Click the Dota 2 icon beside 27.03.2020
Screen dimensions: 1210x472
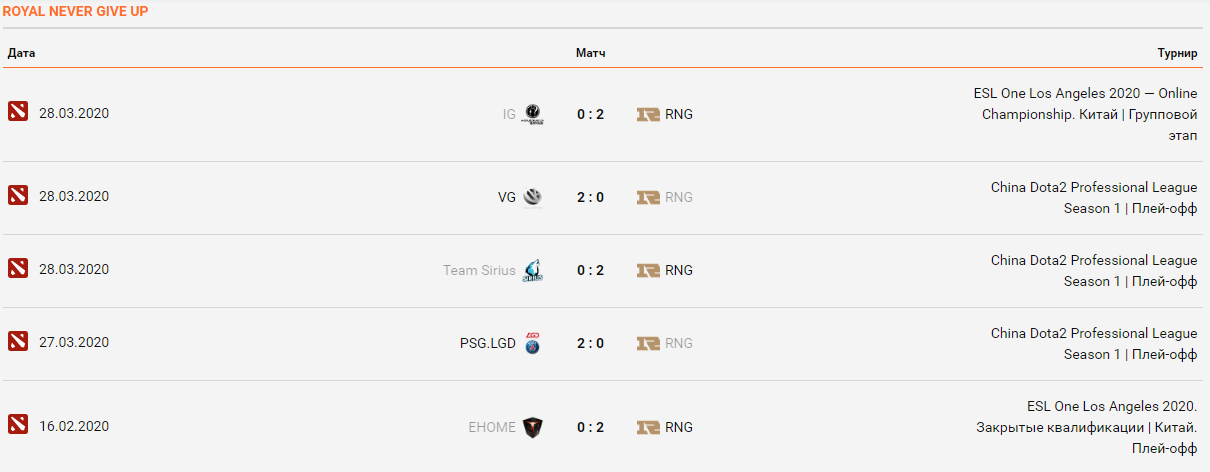point(18,343)
